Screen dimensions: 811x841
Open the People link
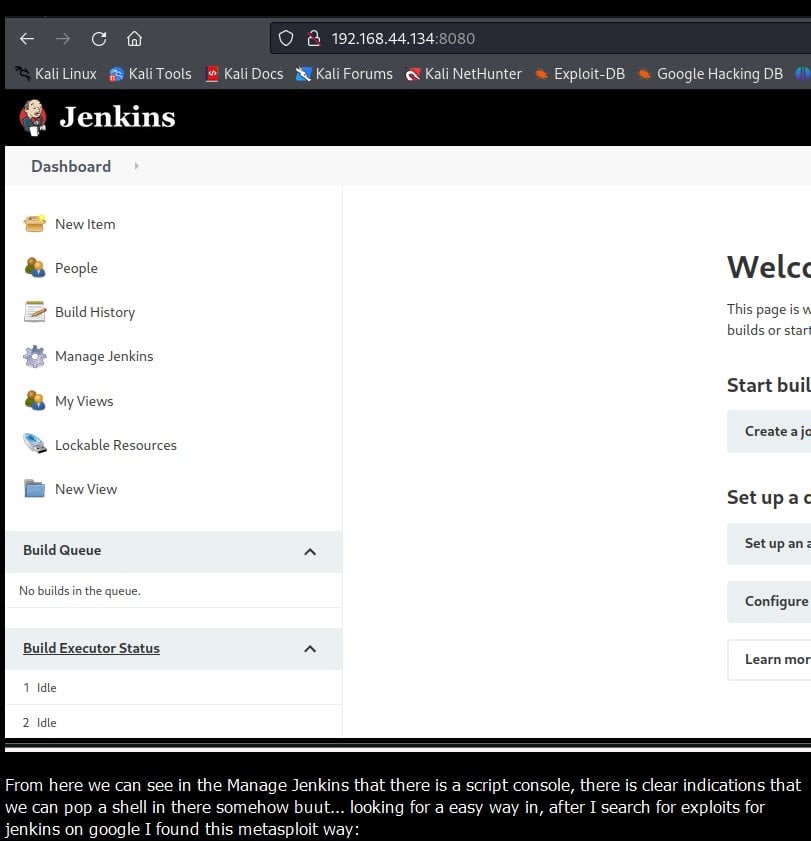(76, 268)
